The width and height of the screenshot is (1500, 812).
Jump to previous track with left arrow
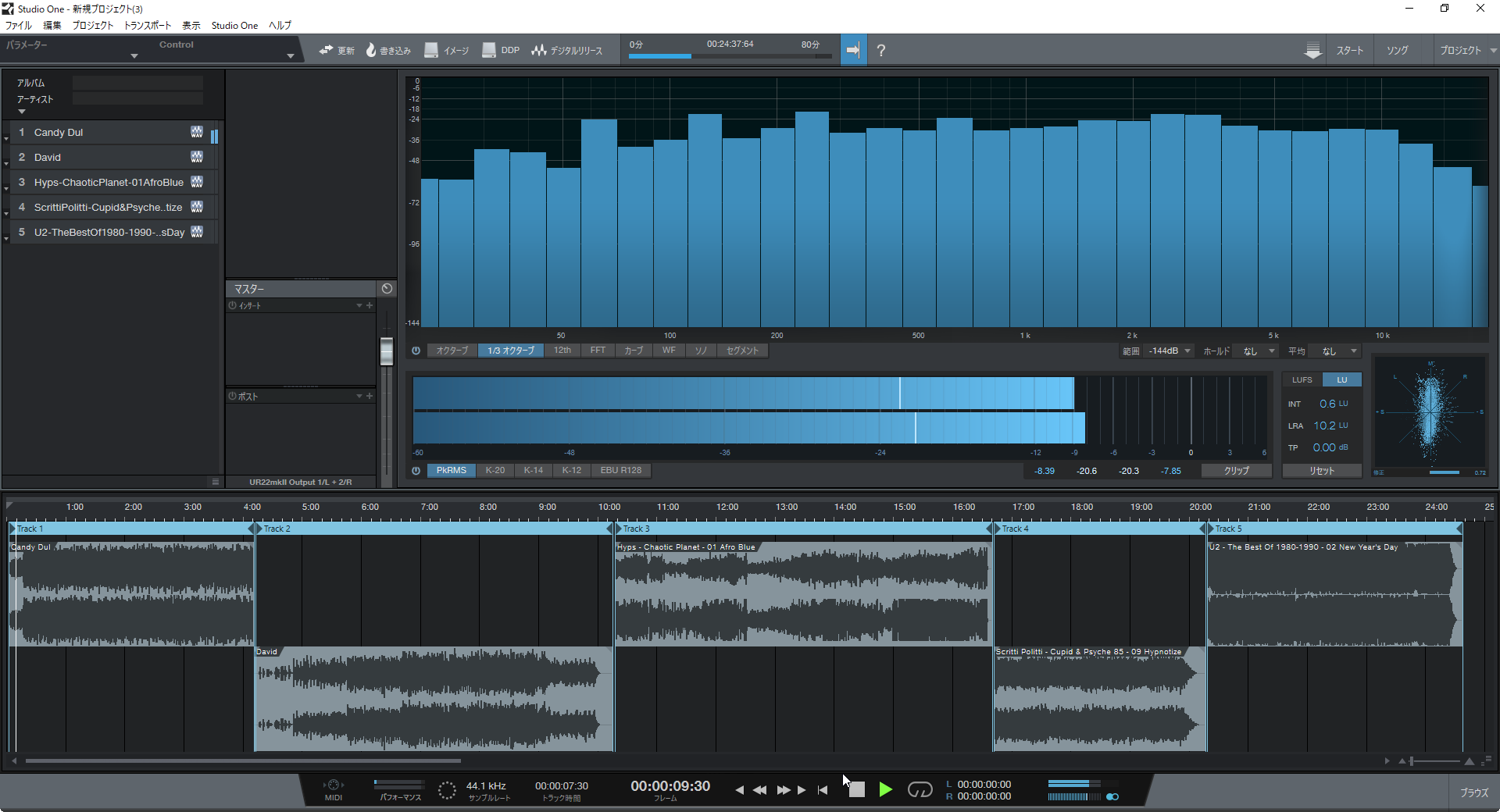(x=739, y=790)
